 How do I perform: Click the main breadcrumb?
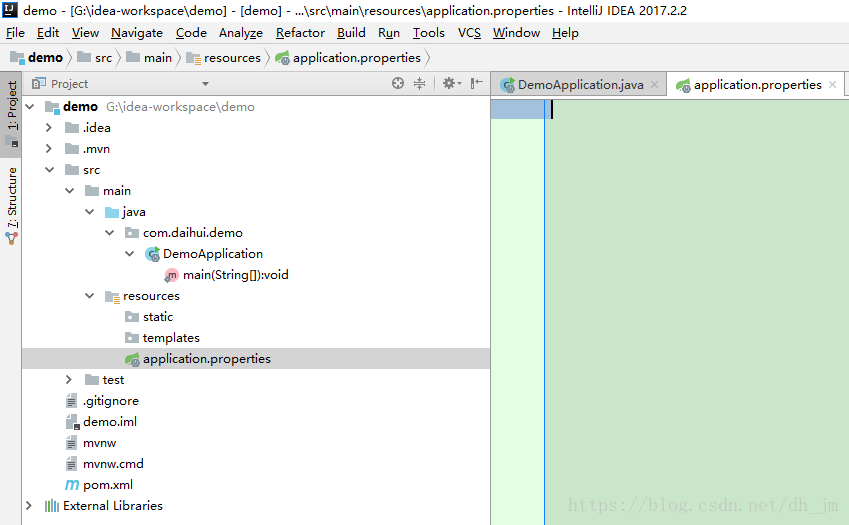pos(149,57)
